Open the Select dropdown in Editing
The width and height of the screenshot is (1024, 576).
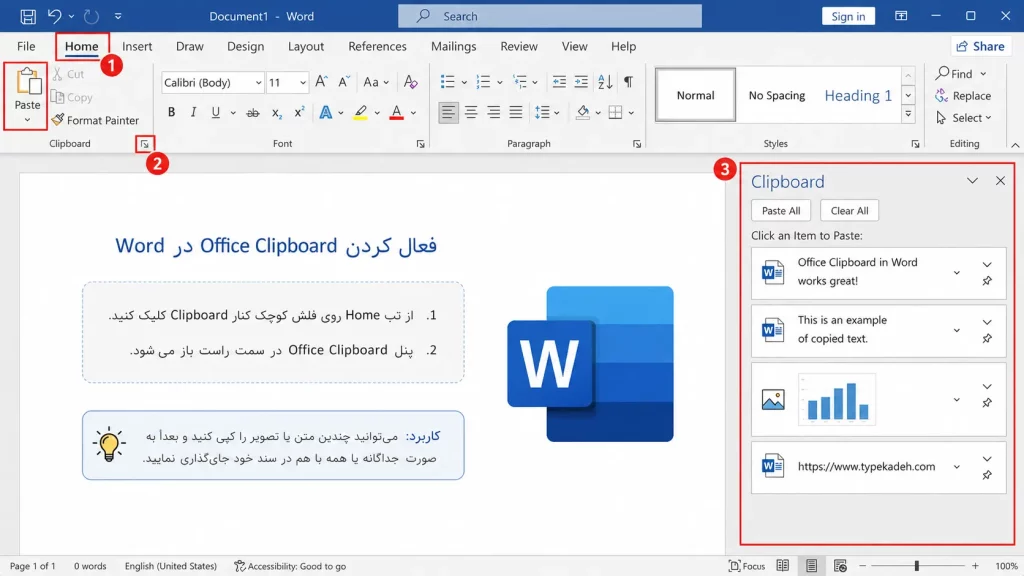964,118
